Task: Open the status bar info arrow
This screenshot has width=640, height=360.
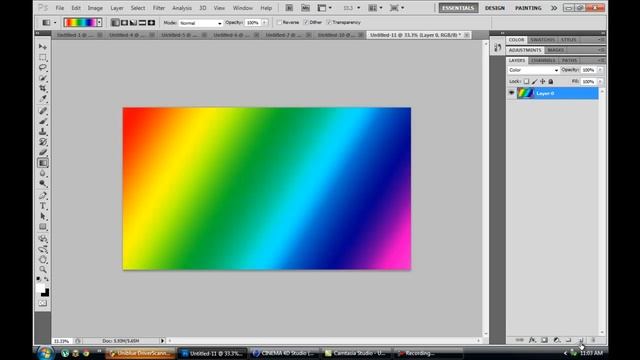Action: [162, 340]
